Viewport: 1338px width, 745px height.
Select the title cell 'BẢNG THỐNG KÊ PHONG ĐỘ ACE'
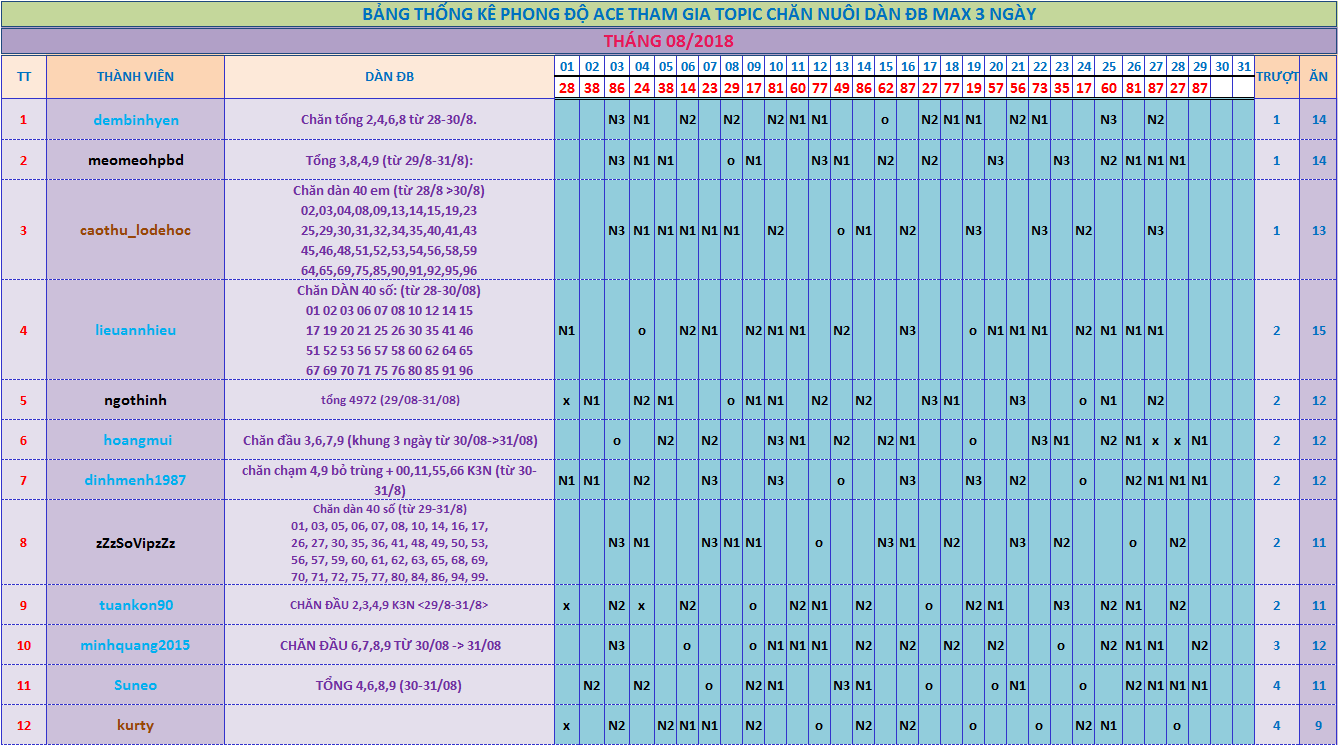pyautogui.click(x=668, y=14)
